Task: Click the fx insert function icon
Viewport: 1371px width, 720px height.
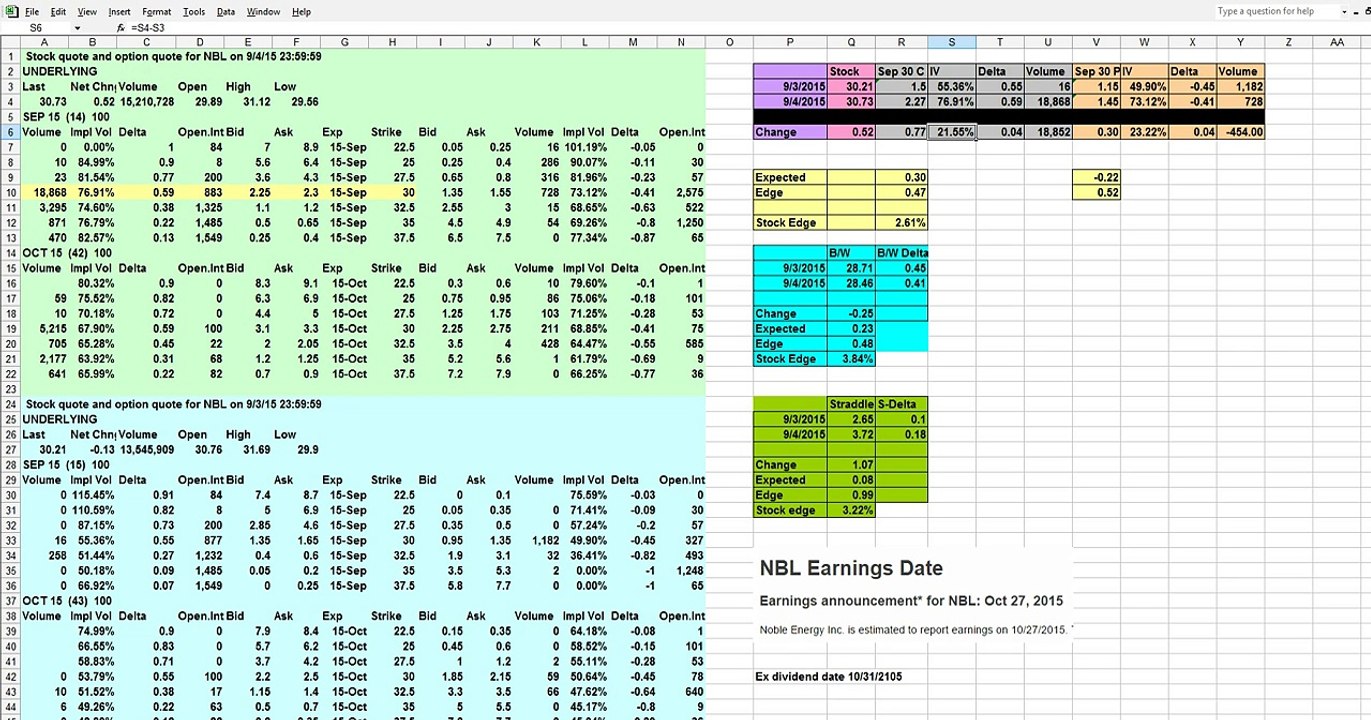Action: tap(121, 28)
